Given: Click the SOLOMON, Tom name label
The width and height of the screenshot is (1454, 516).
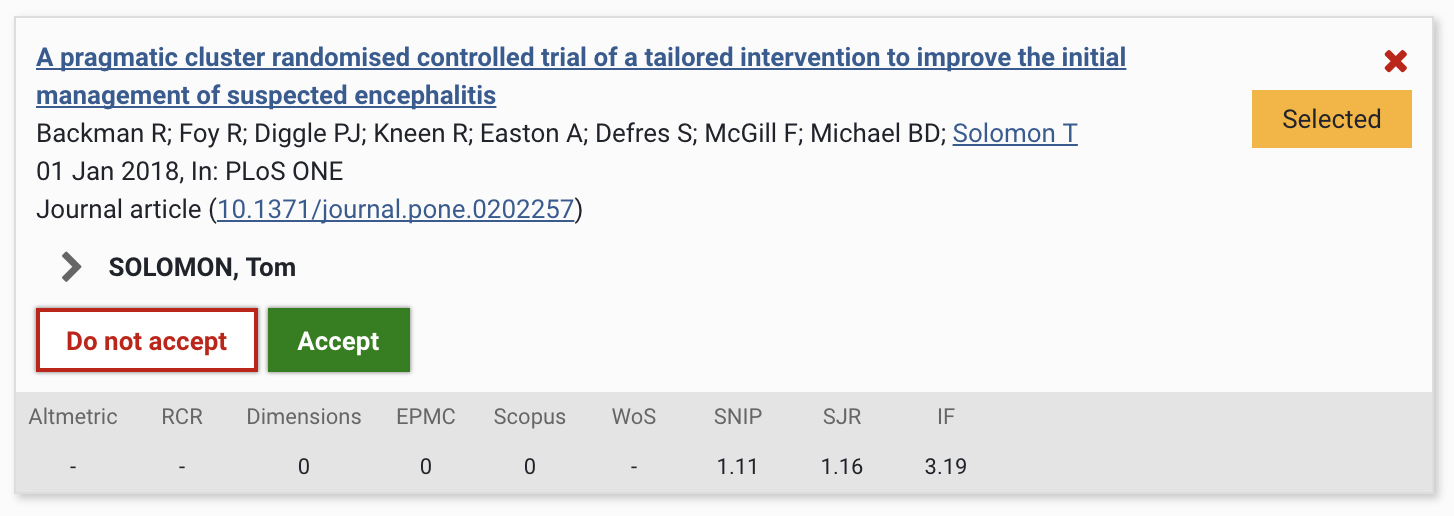Looking at the screenshot, I should tap(202, 268).
